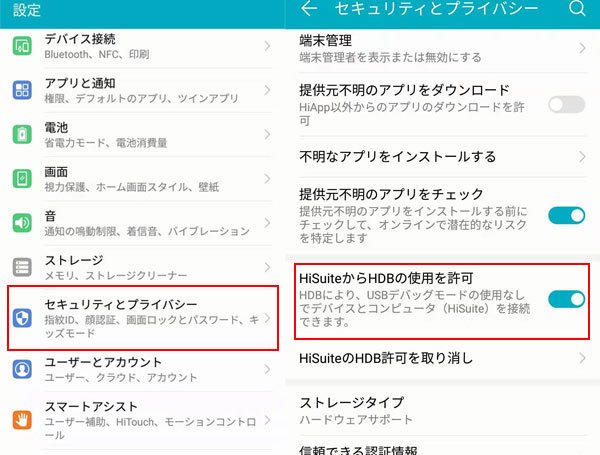Image resolution: width=600 pixels, height=455 pixels.
Task: Open the 電池 settings entry
Action: pos(142,135)
